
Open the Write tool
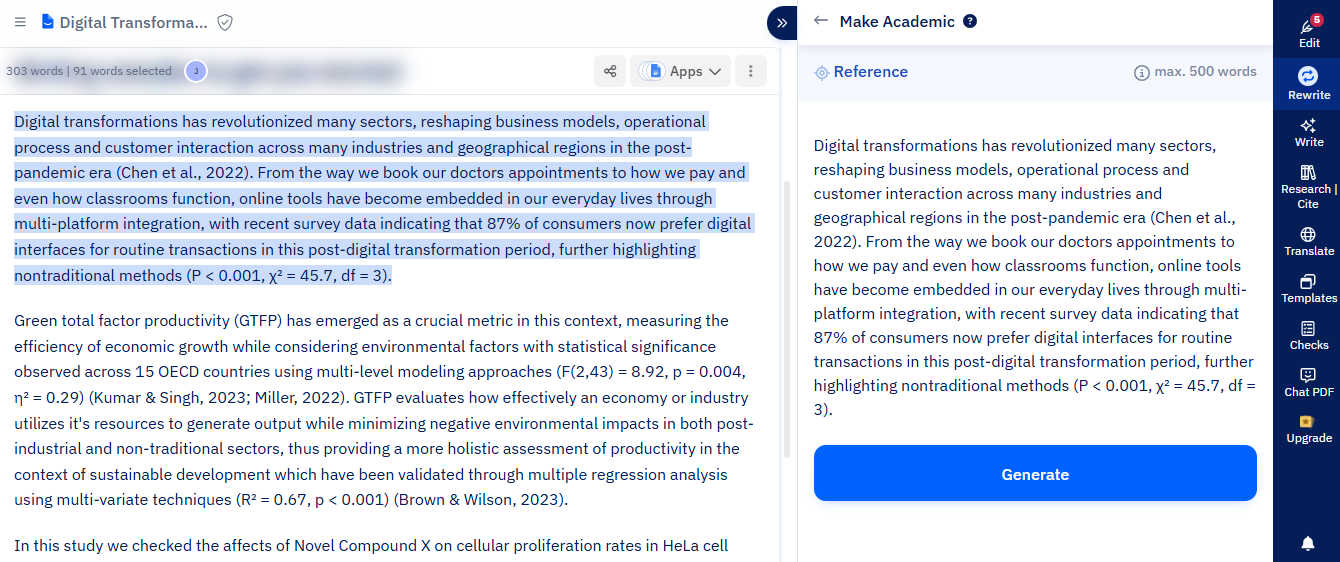point(1308,132)
